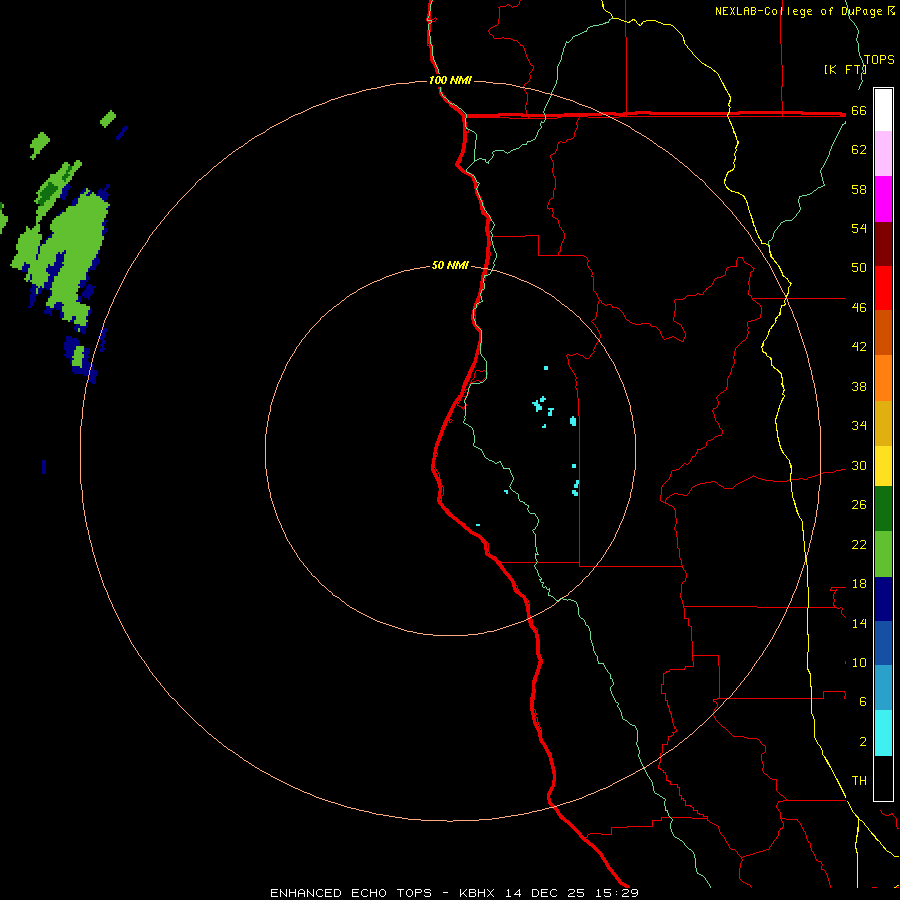This screenshot has height=900, width=900.
Task: Pick the light green legend swatch
Action: click(883, 554)
